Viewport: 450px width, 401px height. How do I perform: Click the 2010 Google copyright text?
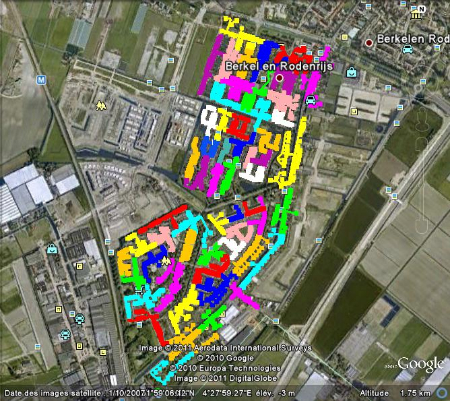coord(226,358)
